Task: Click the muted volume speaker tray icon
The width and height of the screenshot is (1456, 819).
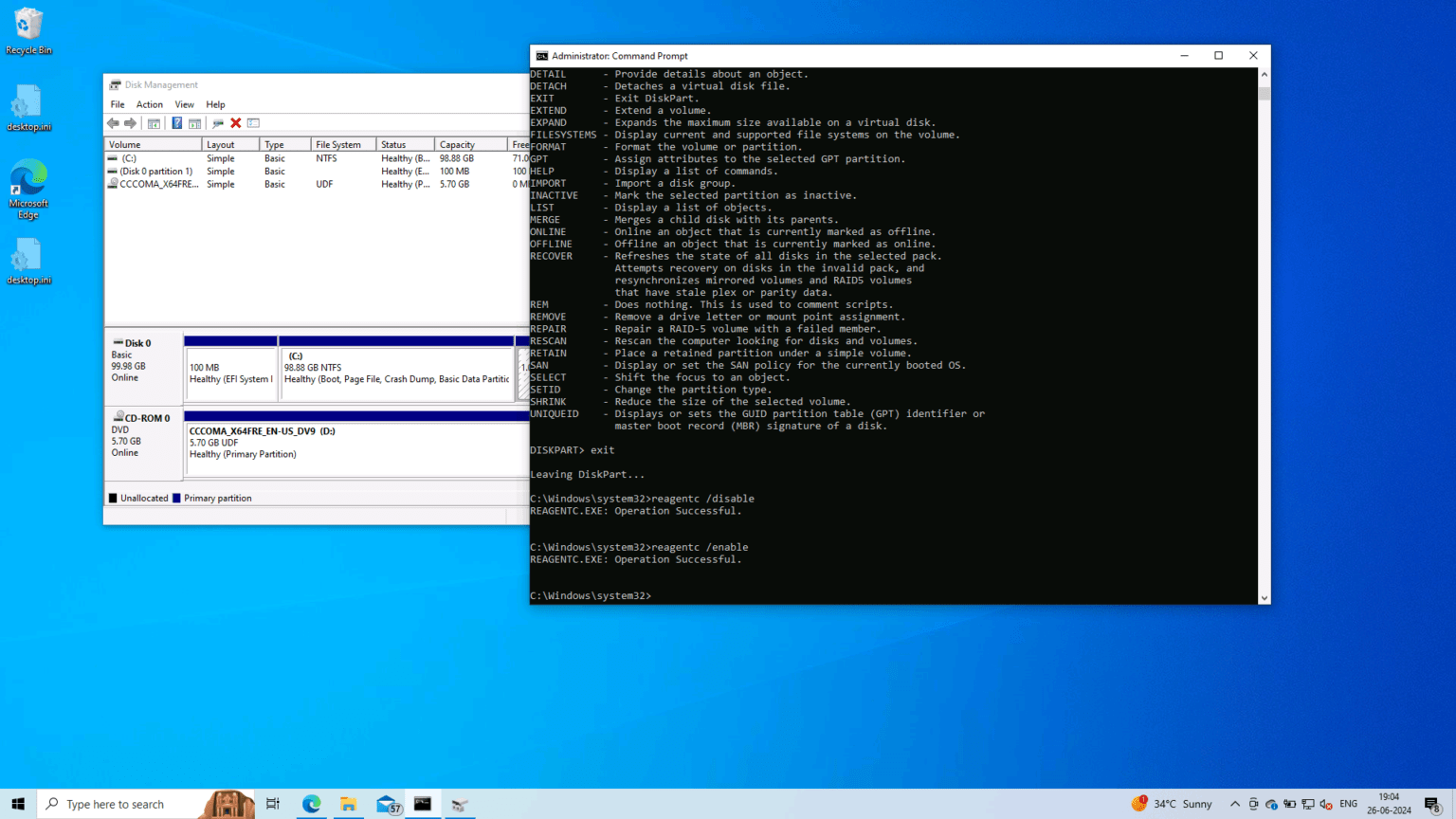Action: click(x=1326, y=804)
